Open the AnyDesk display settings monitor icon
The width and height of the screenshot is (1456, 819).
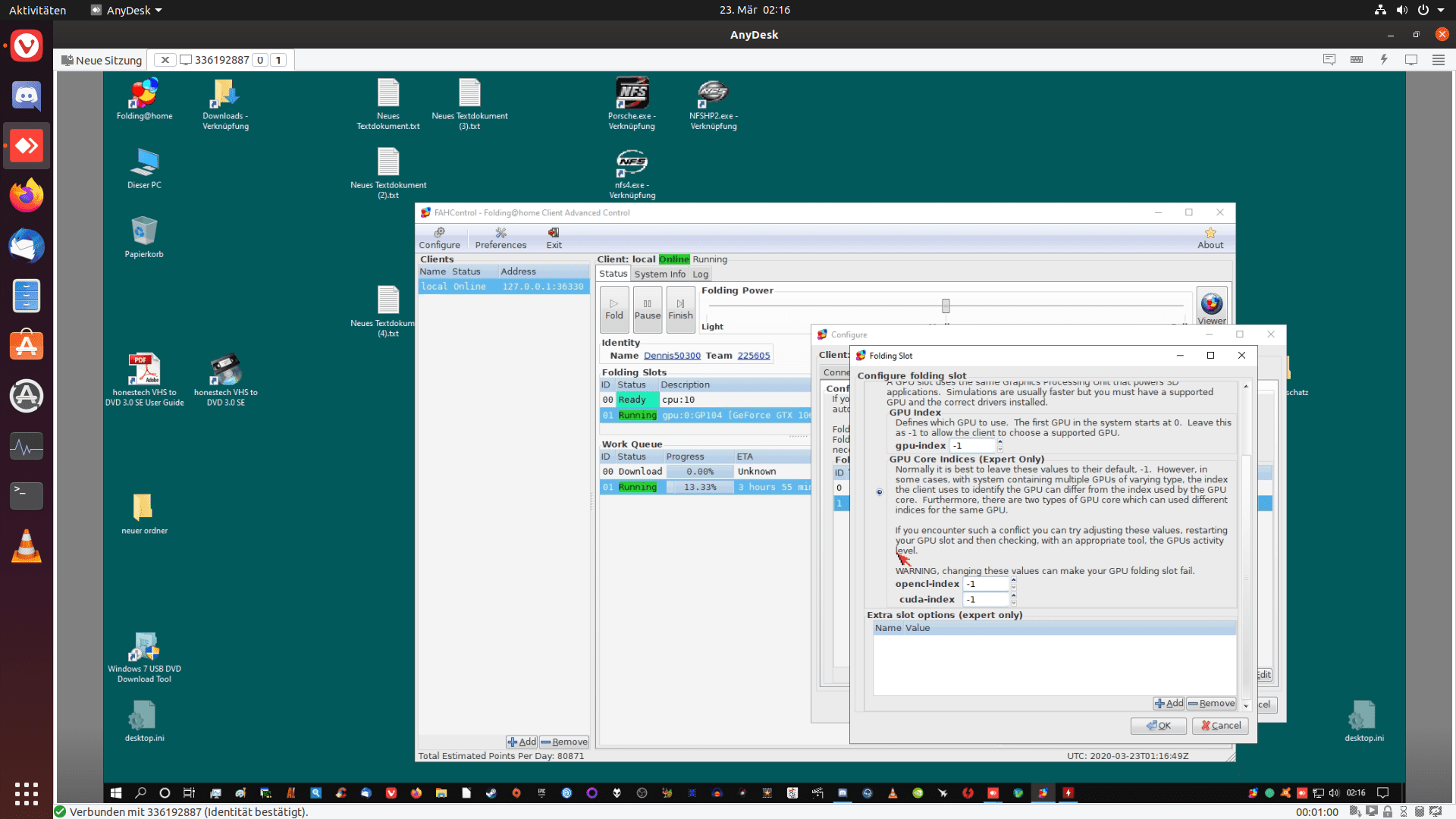click(1411, 60)
